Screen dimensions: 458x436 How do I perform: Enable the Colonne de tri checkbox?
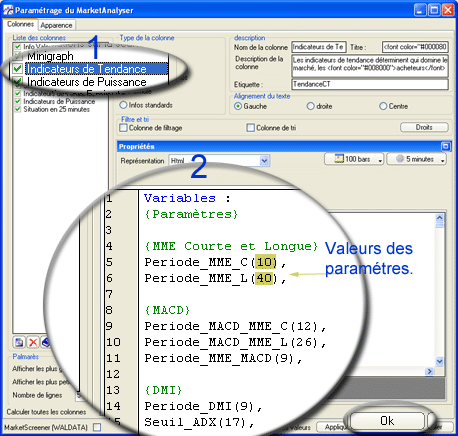[250, 128]
